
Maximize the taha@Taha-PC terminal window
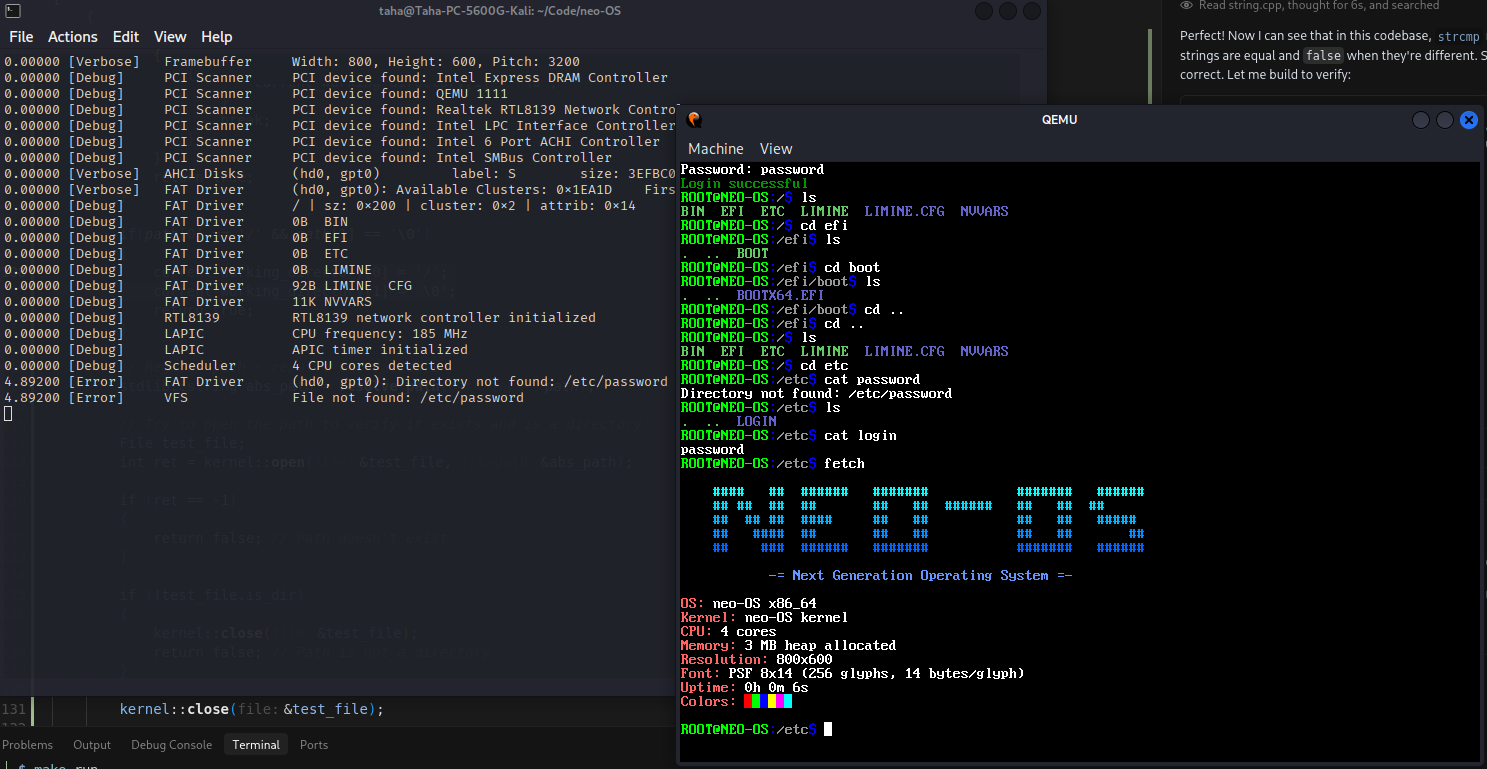coord(1008,11)
